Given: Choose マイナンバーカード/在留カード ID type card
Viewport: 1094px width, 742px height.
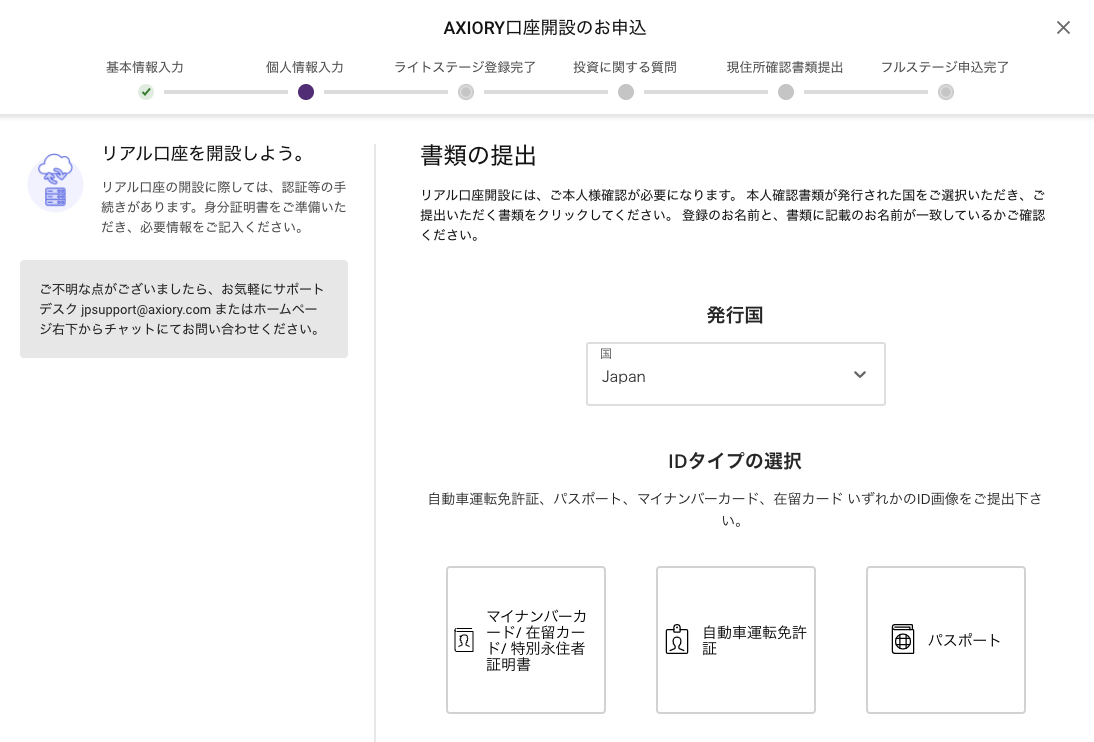Looking at the screenshot, I should [526, 639].
